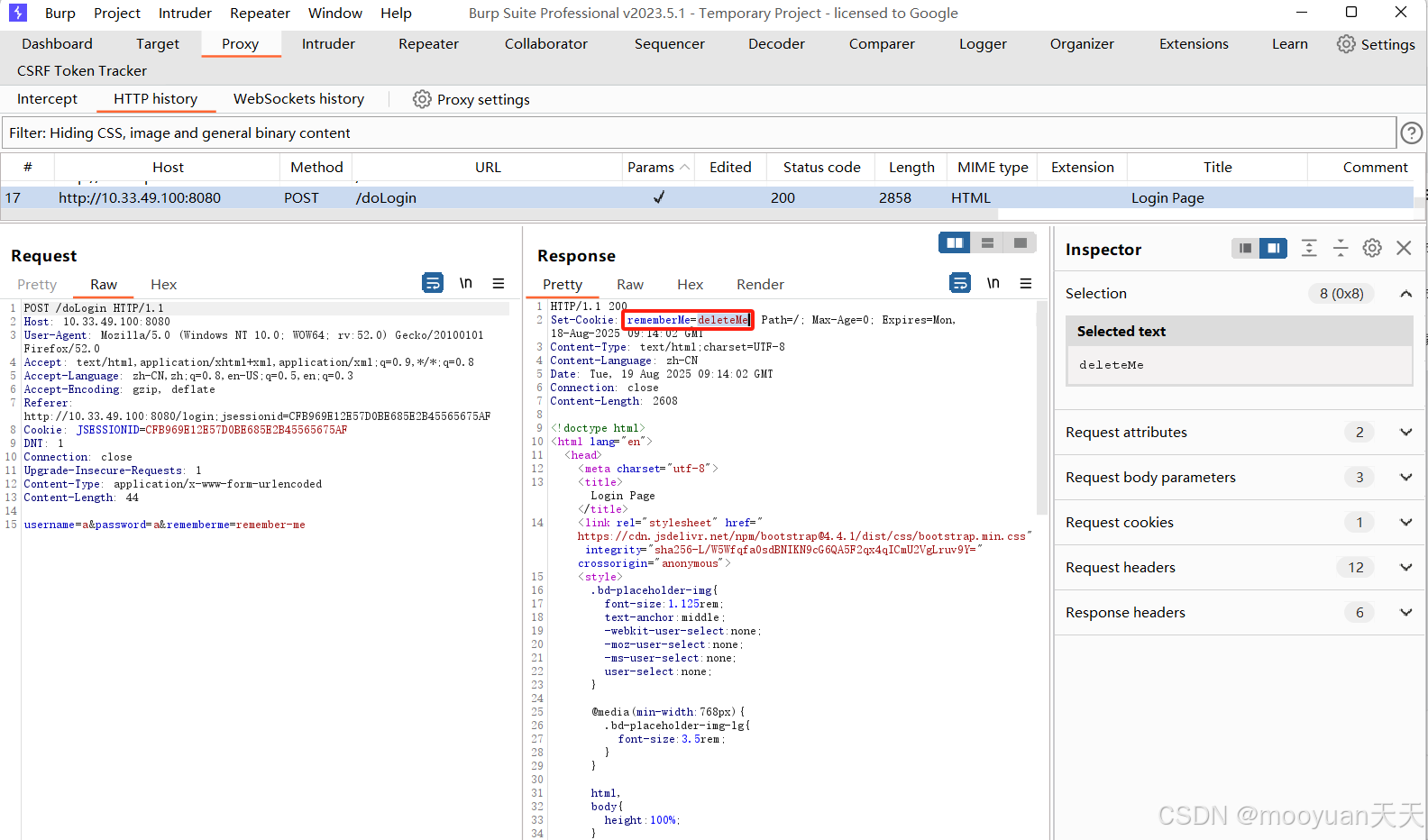Click the deleteMe selected text field
1428x840 pixels.
coord(1240,365)
